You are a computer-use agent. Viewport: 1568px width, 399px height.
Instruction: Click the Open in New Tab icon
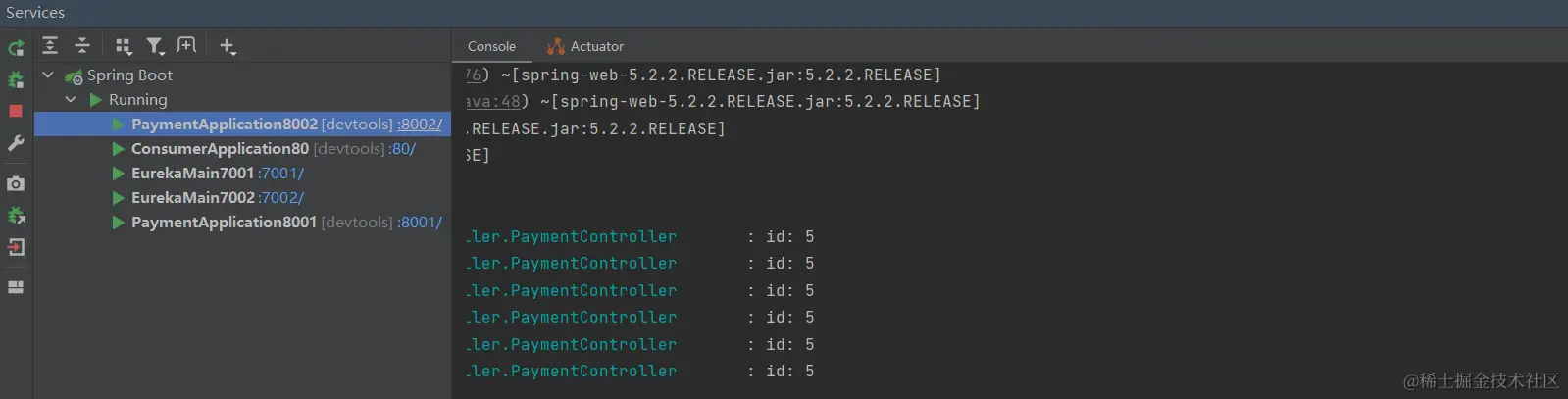point(186,45)
